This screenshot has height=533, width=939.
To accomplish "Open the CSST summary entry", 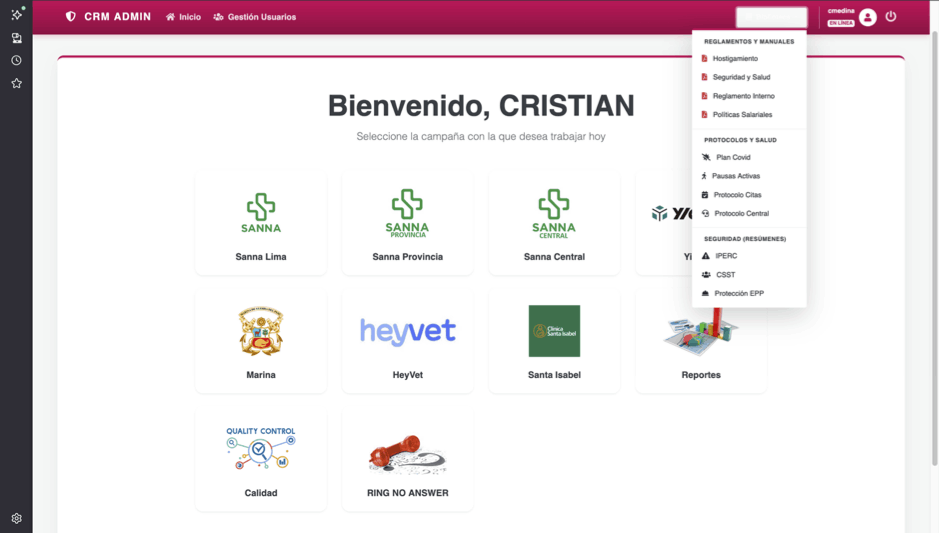I will tap(725, 275).
